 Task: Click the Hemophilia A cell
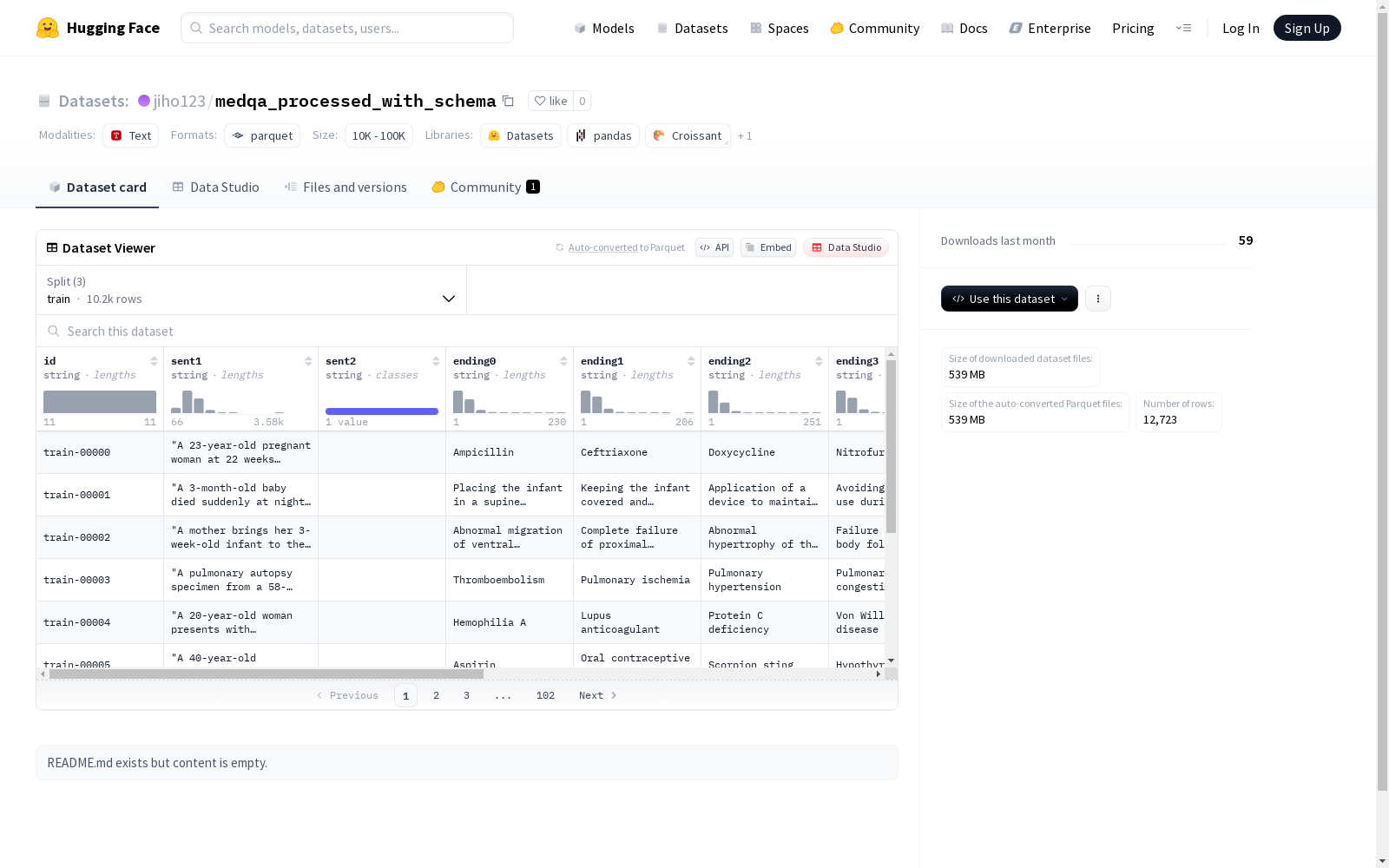pyautogui.click(x=510, y=622)
